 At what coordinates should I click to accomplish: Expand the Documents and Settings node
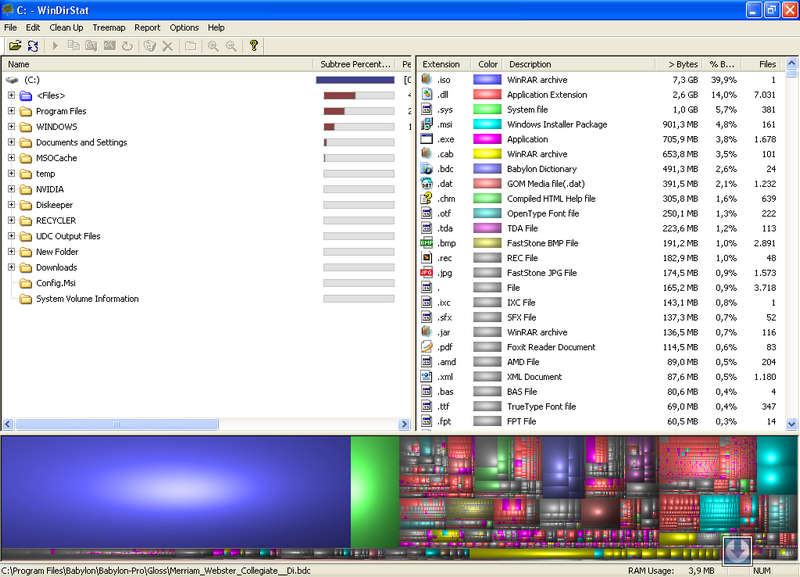(x=11, y=142)
